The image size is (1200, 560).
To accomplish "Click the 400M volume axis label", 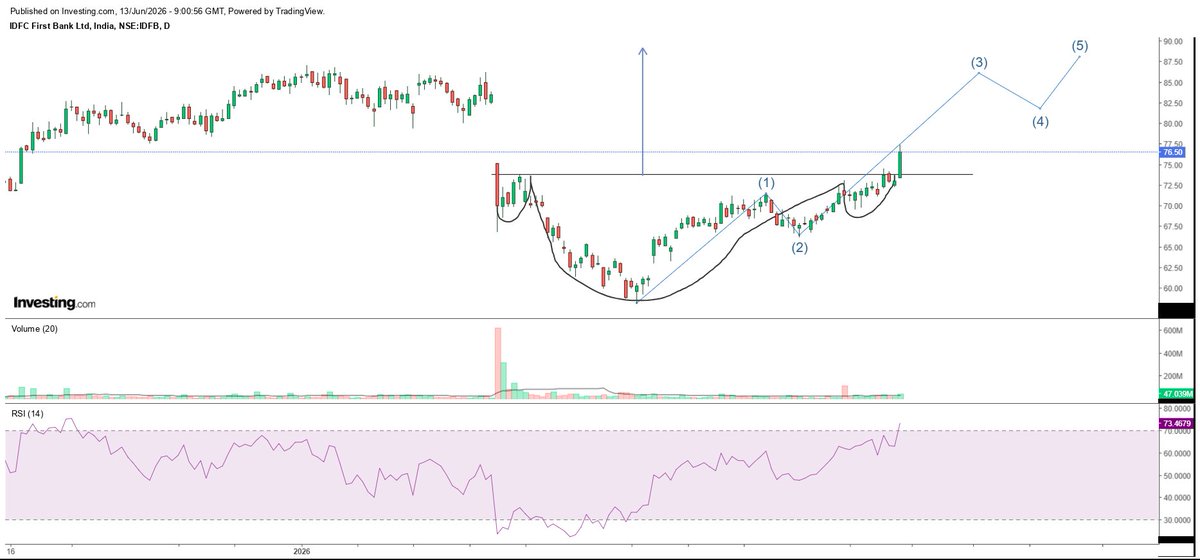I will point(1171,355).
